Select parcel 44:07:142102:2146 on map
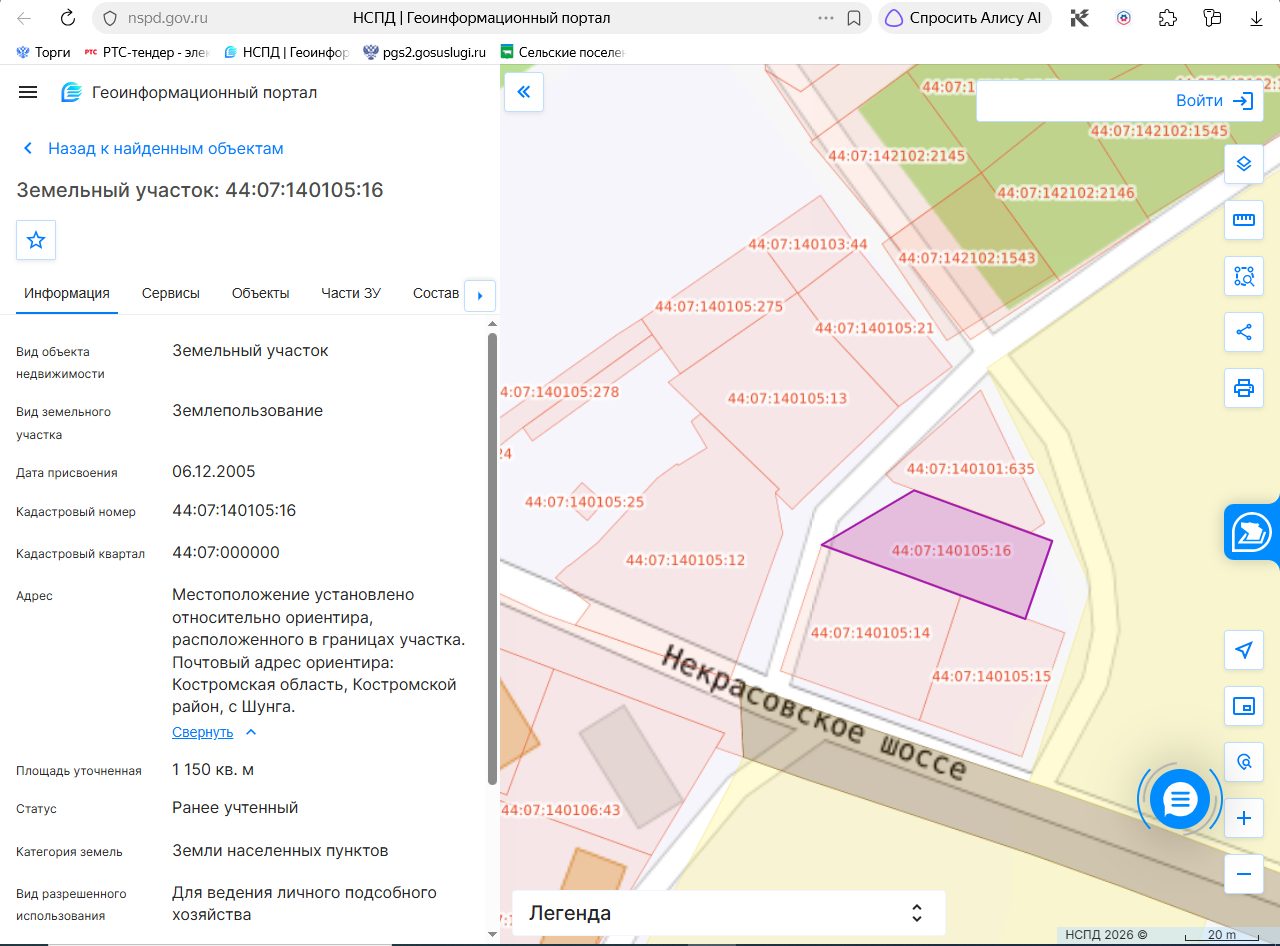The image size is (1280, 946). pos(1066,193)
